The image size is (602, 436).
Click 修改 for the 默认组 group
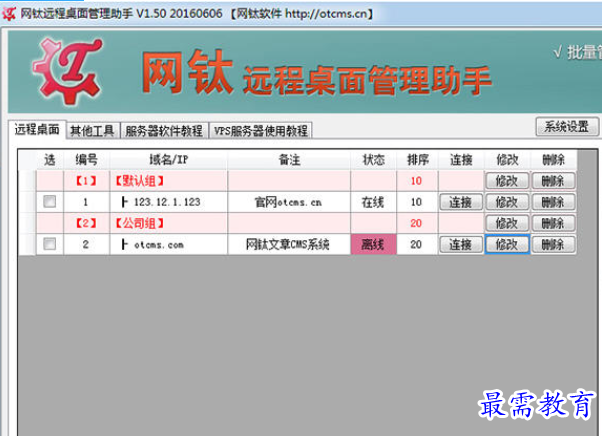pyautogui.click(x=507, y=181)
